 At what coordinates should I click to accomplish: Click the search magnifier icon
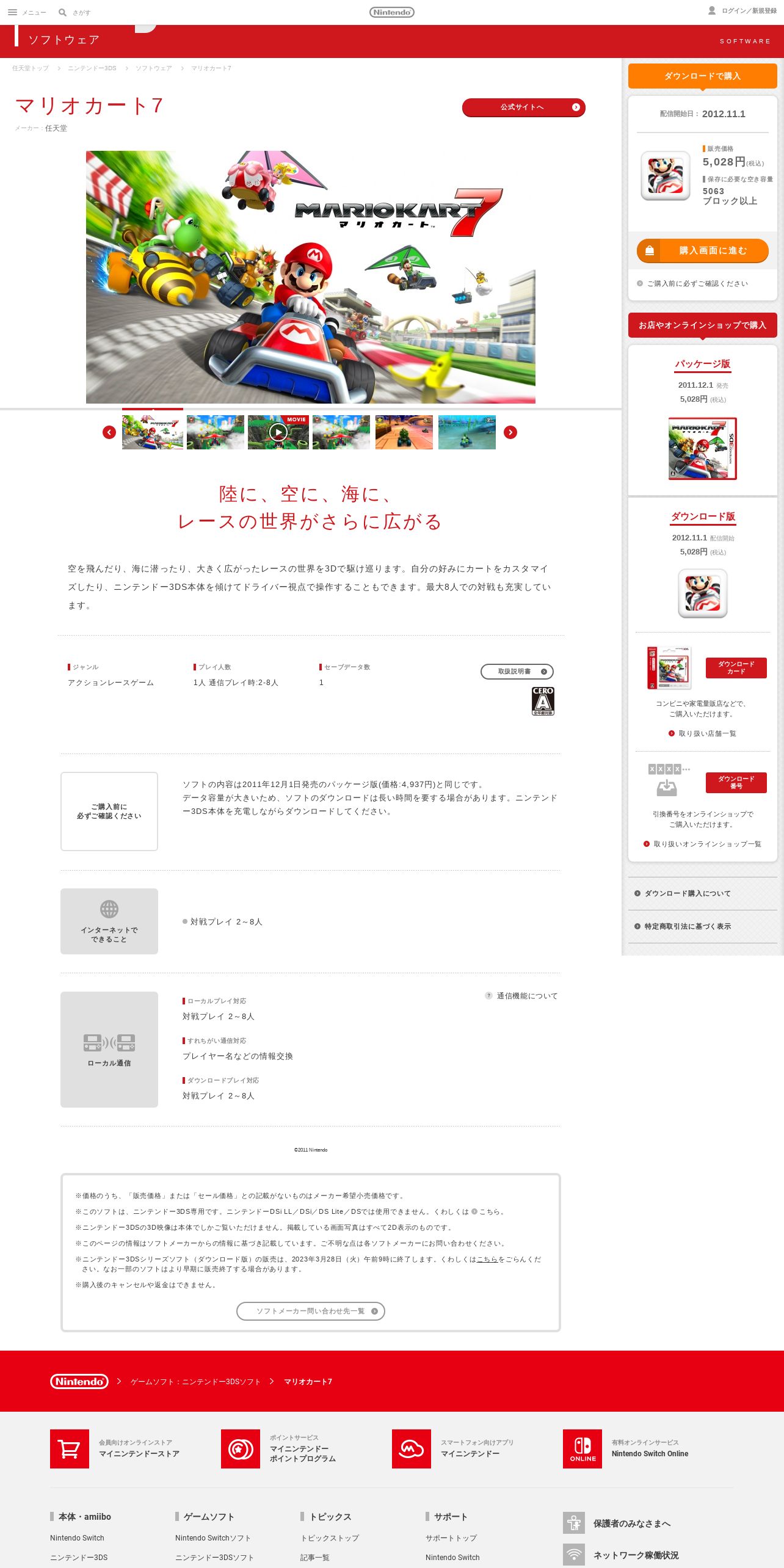[62, 12]
